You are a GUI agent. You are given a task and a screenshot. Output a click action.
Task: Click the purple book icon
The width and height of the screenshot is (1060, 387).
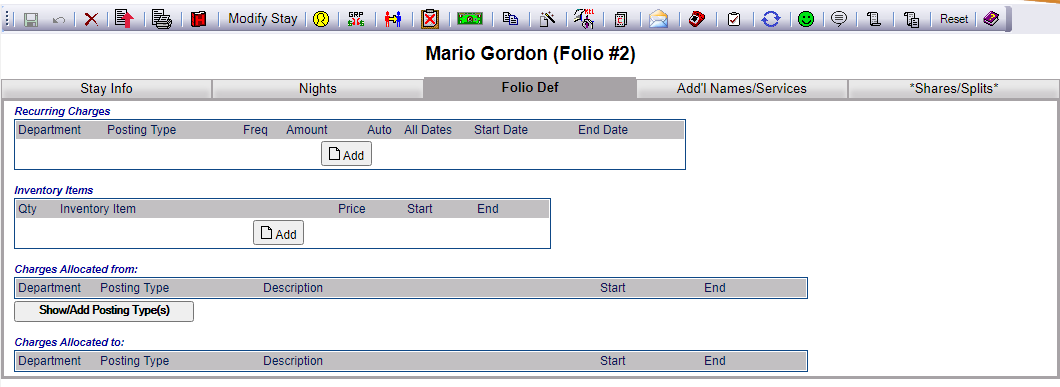(991, 19)
